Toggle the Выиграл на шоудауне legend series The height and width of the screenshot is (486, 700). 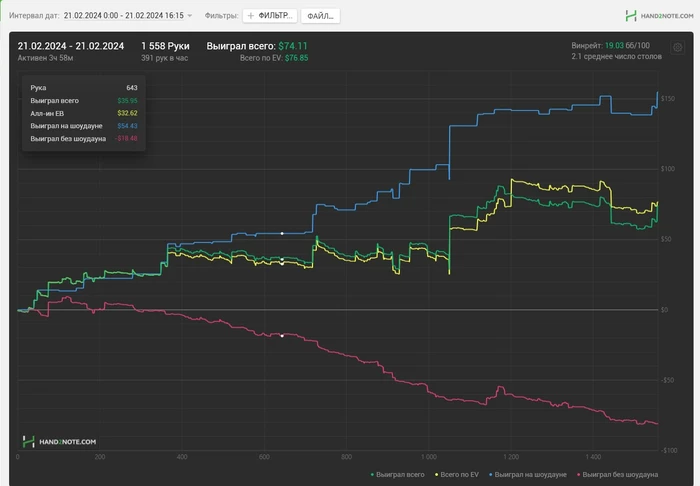[528, 474]
